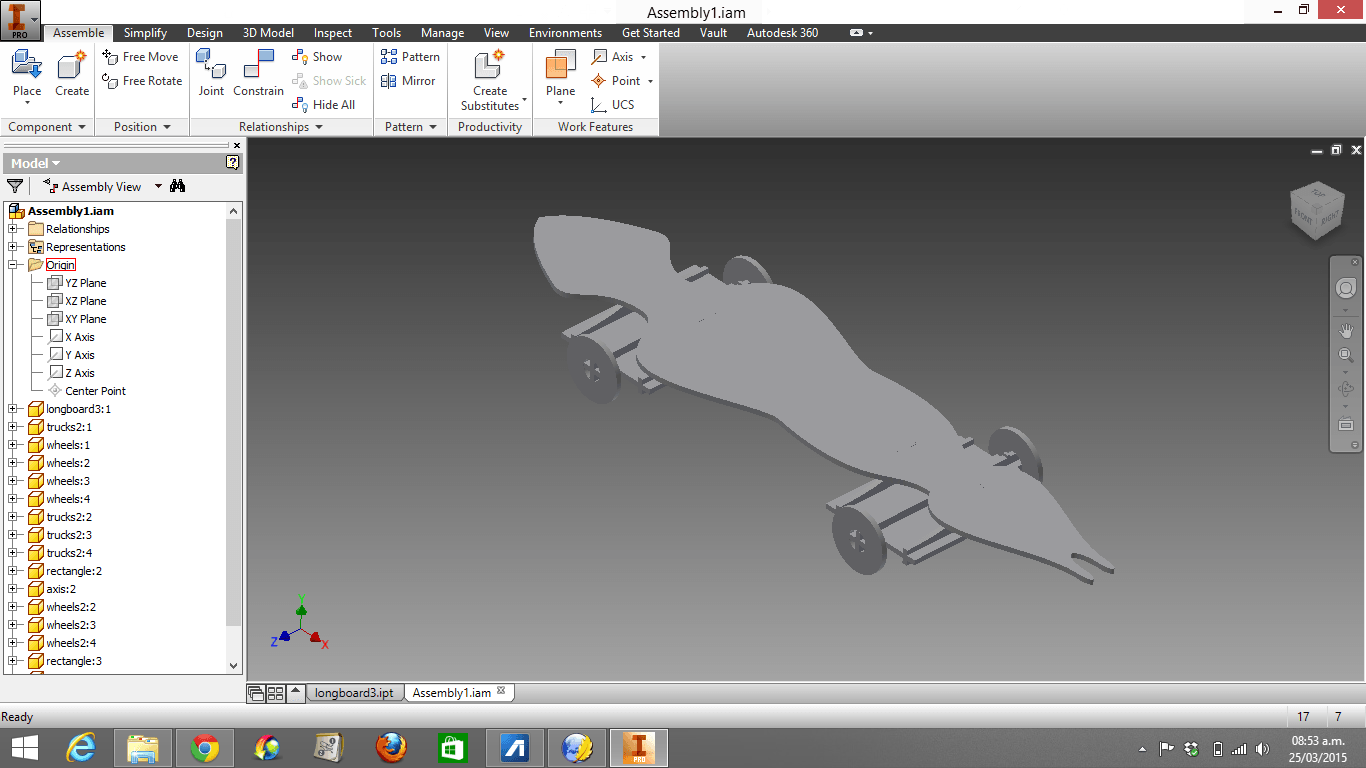
Task: Expand the longboard3:1 node
Action: click(13, 409)
